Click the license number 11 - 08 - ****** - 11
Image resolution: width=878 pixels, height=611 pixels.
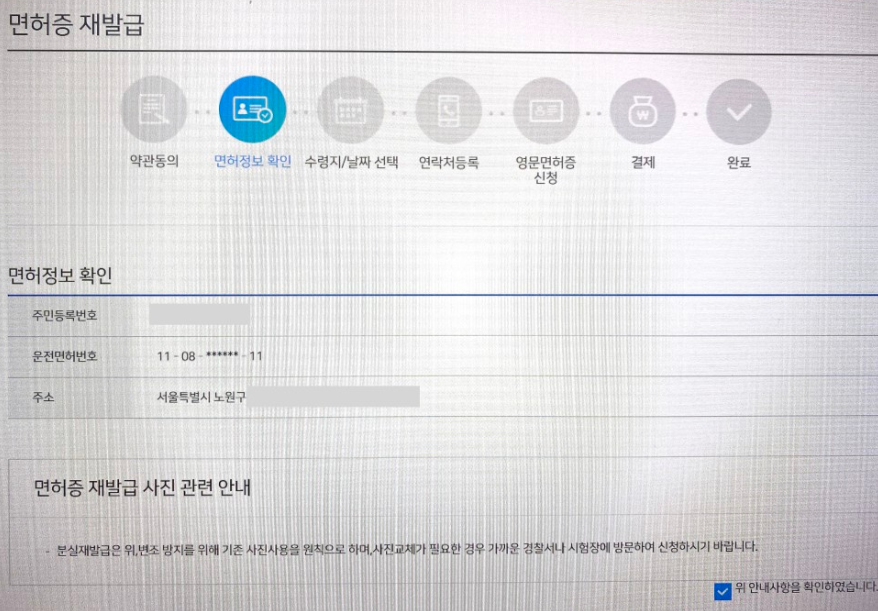(209, 356)
